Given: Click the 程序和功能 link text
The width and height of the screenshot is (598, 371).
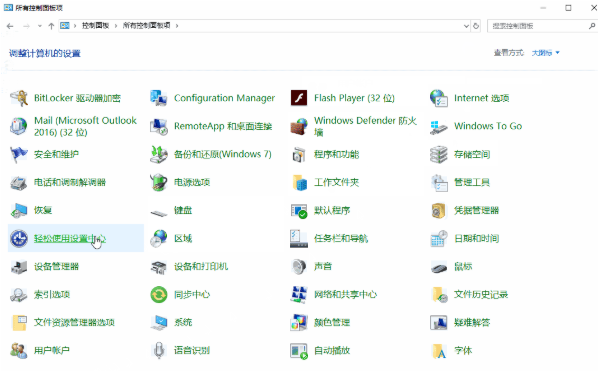Looking at the screenshot, I should tap(336, 154).
